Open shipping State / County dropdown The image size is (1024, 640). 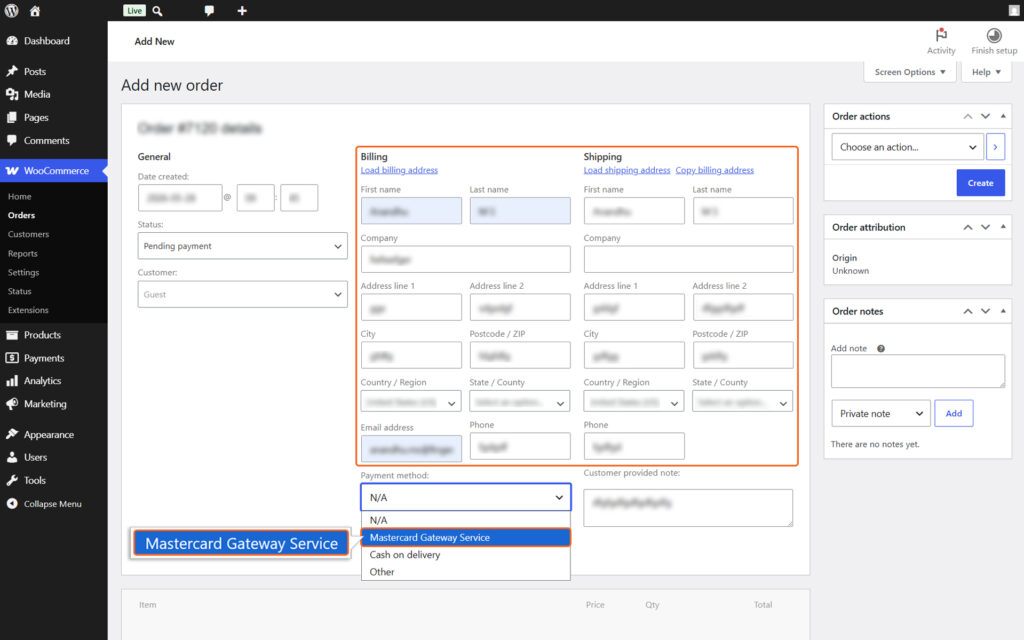(x=743, y=402)
